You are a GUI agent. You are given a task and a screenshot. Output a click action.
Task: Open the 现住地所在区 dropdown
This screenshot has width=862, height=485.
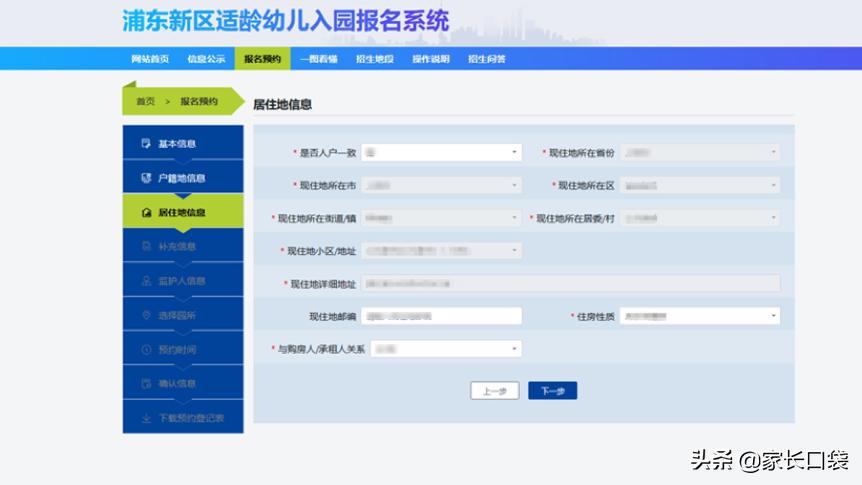(x=700, y=185)
